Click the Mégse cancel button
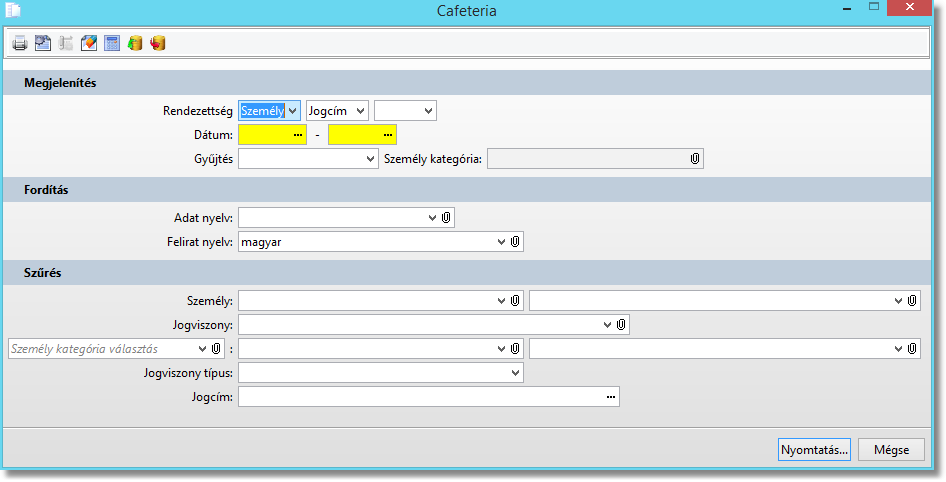 892,450
